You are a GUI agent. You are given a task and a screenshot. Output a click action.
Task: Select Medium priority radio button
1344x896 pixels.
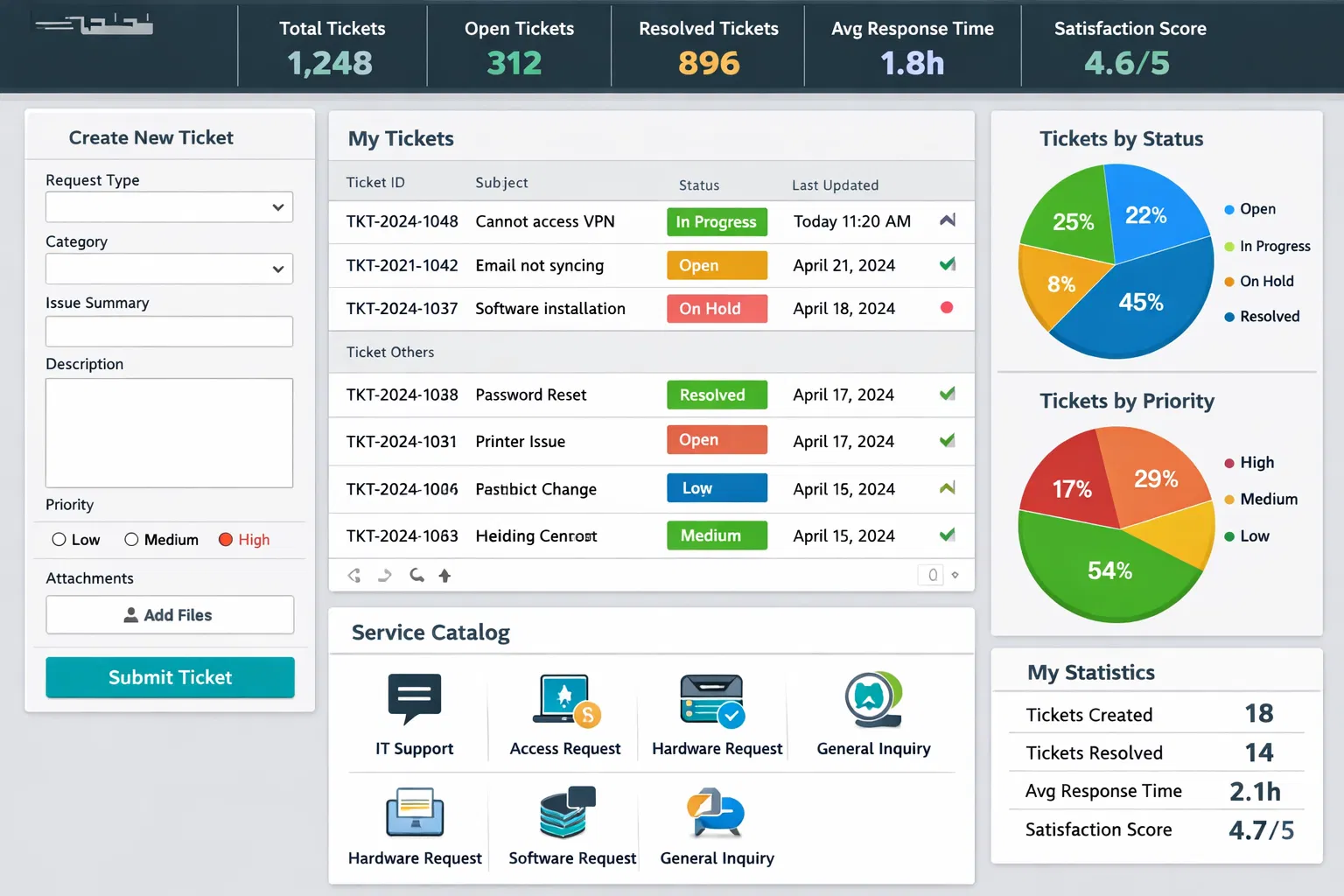(x=131, y=540)
